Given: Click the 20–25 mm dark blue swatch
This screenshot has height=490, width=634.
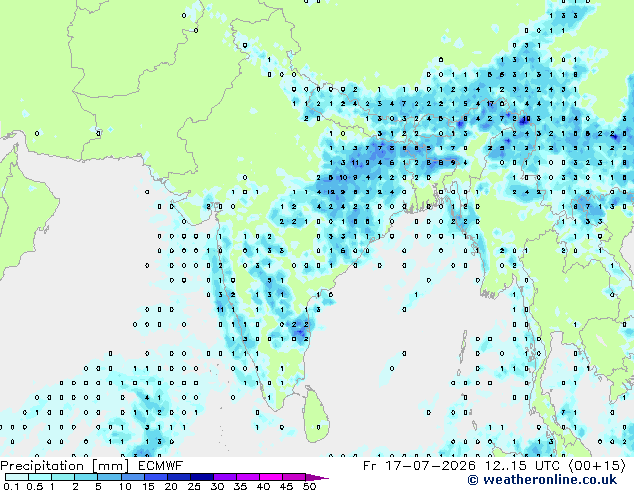Looking at the screenshot, I should click(178, 477).
